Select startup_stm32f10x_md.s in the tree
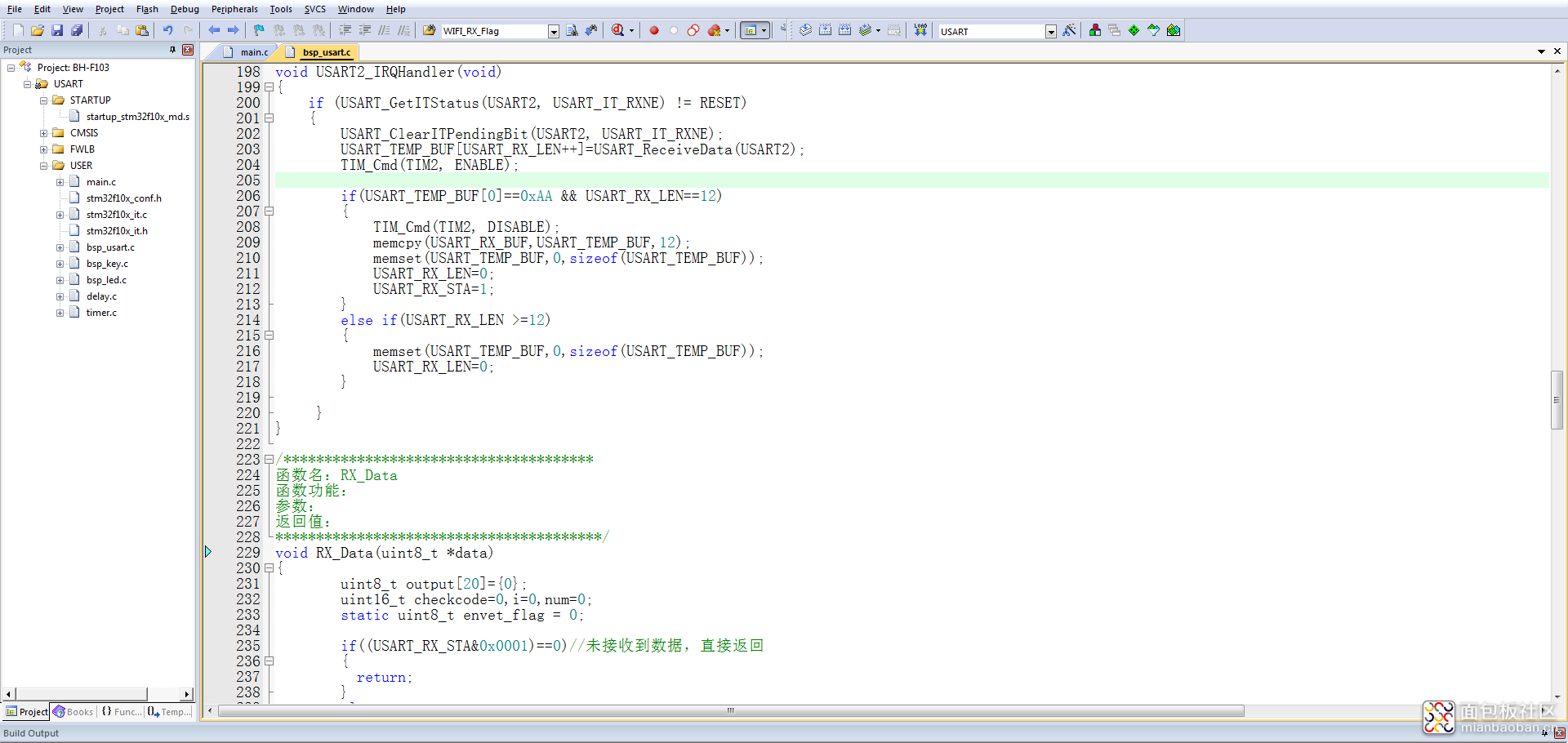 point(138,117)
